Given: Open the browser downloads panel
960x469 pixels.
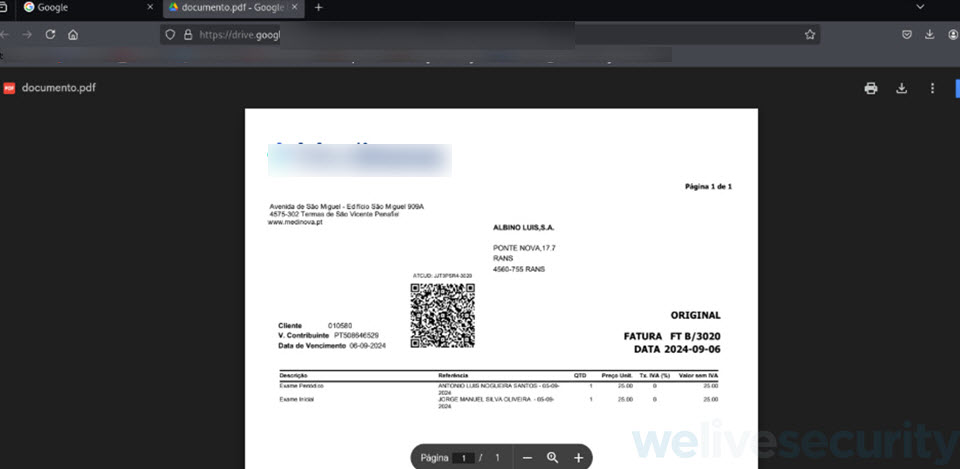Looking at the screenshot, I should pos(929,35).
